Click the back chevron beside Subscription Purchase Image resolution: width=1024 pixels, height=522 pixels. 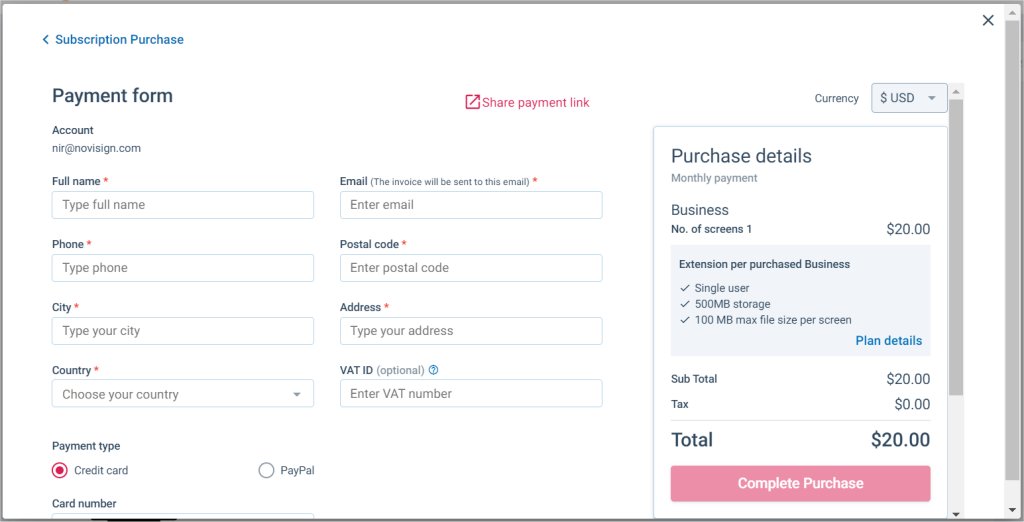pyautogui.click(x=45, y=40)
